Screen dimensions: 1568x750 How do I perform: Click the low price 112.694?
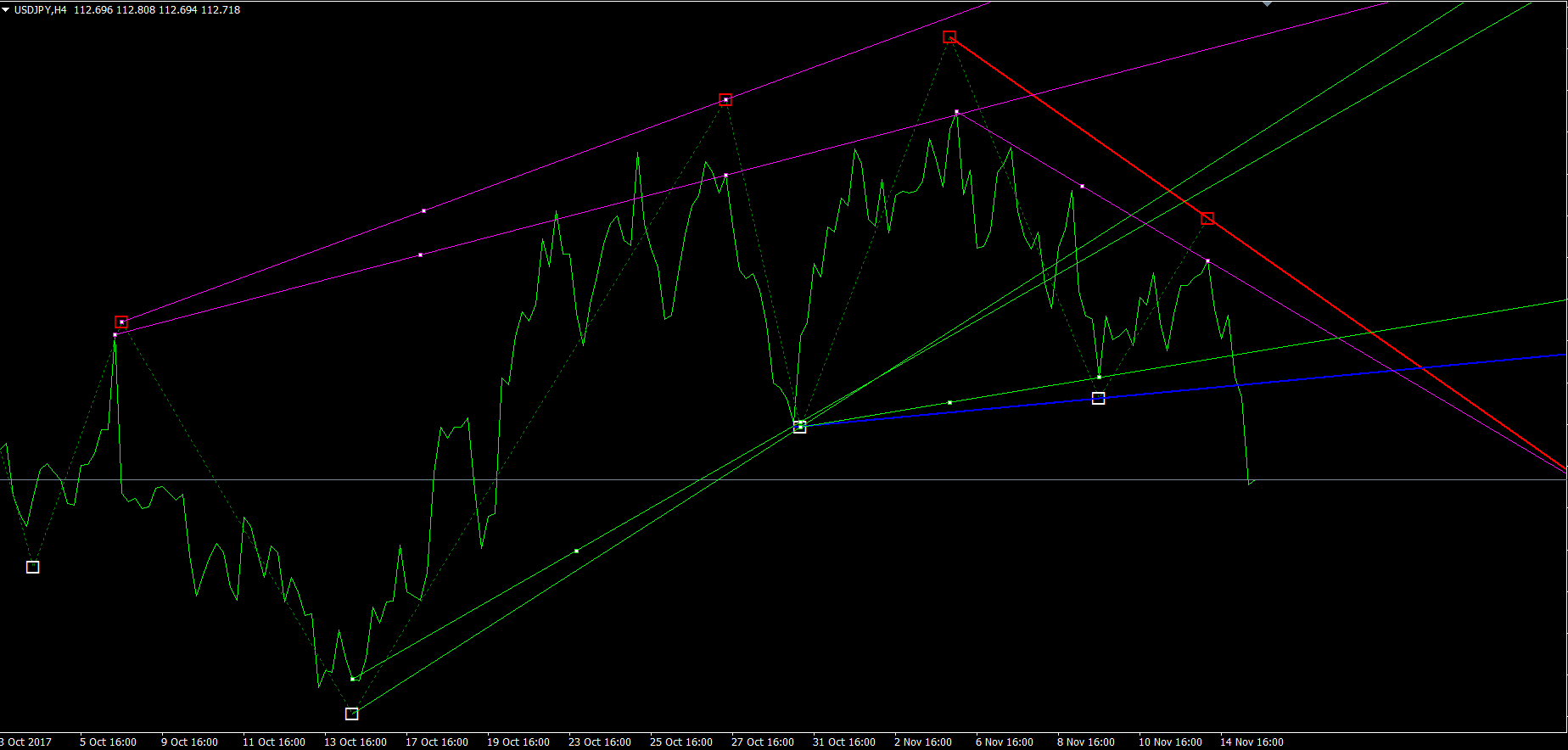pyautogui.click(x=178, y=10)
